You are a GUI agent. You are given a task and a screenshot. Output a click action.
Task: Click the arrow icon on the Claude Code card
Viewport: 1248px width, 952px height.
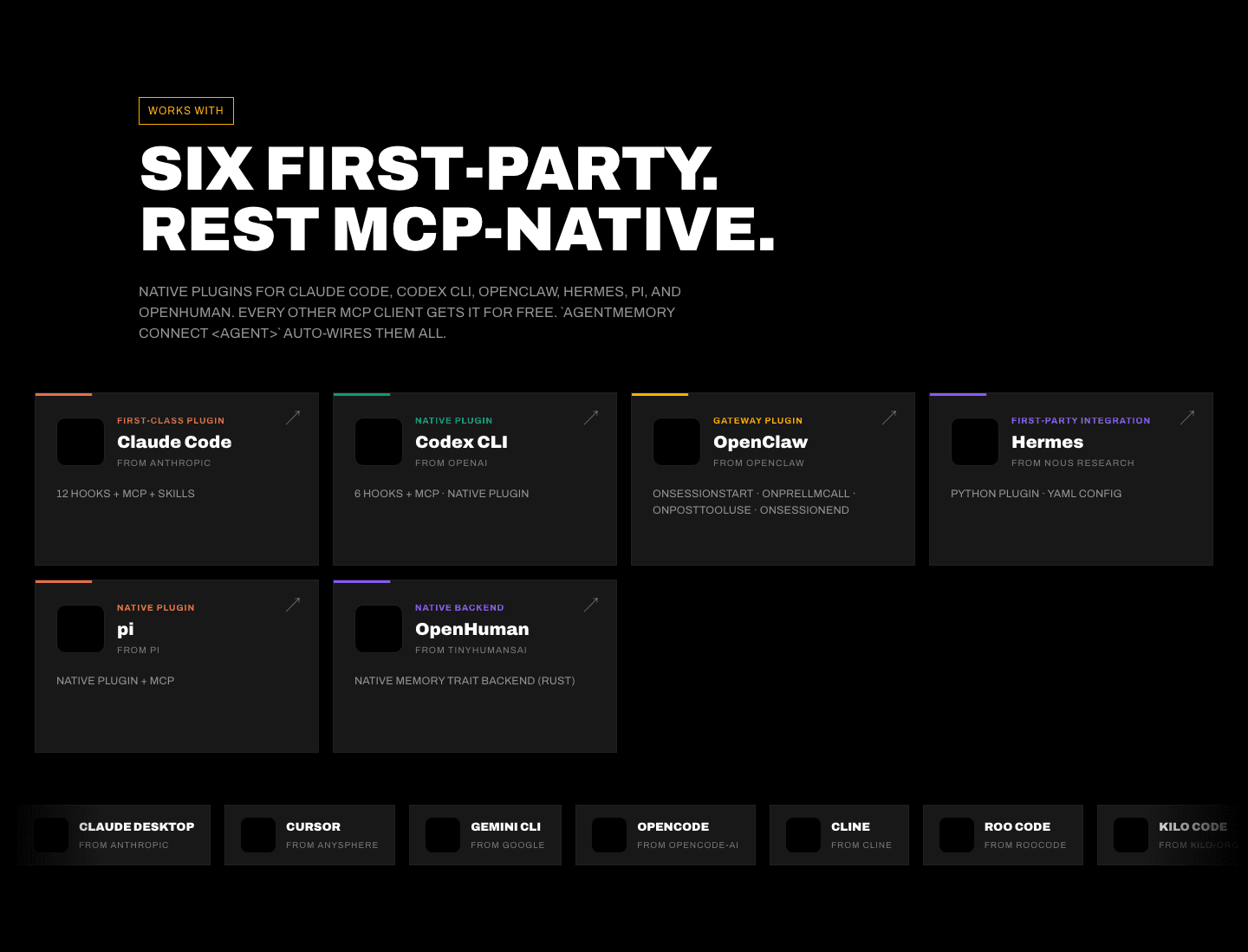point(293,418)
